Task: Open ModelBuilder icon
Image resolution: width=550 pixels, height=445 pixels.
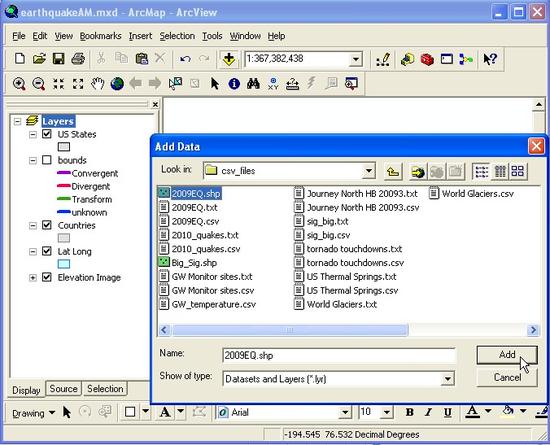Action: [x=466, y=59]
